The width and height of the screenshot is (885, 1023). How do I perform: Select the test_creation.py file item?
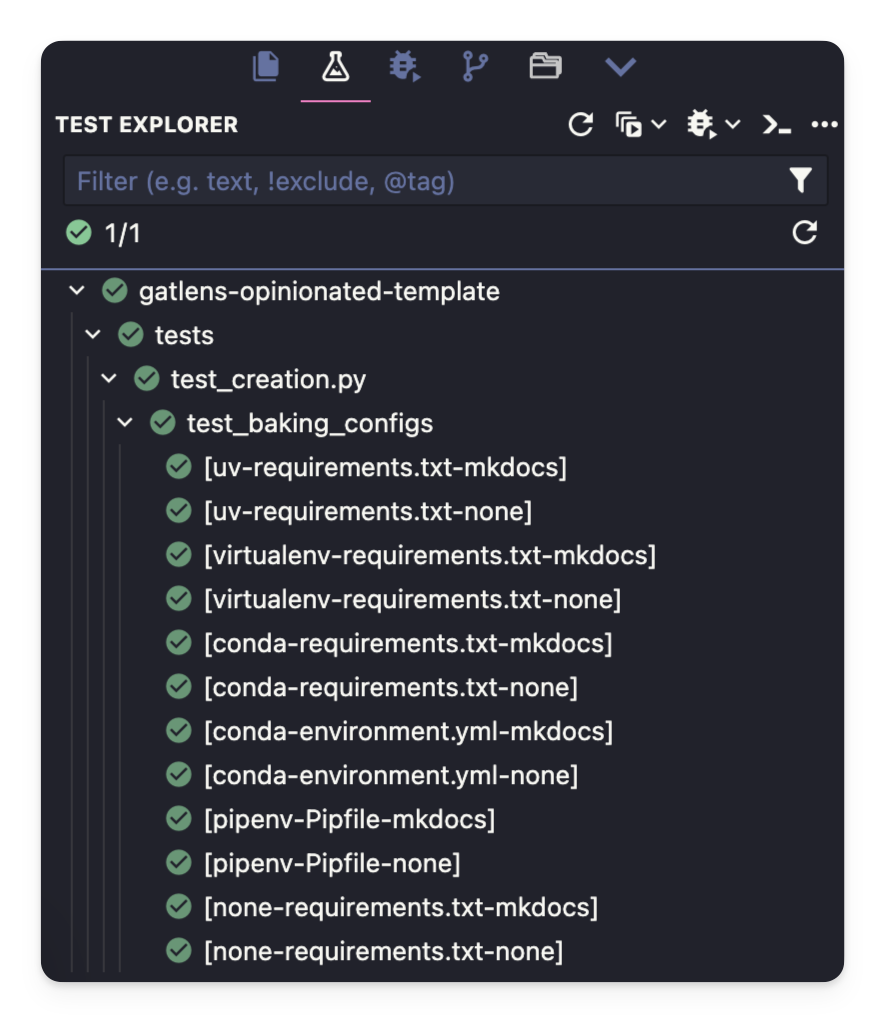tap(268, 380)
